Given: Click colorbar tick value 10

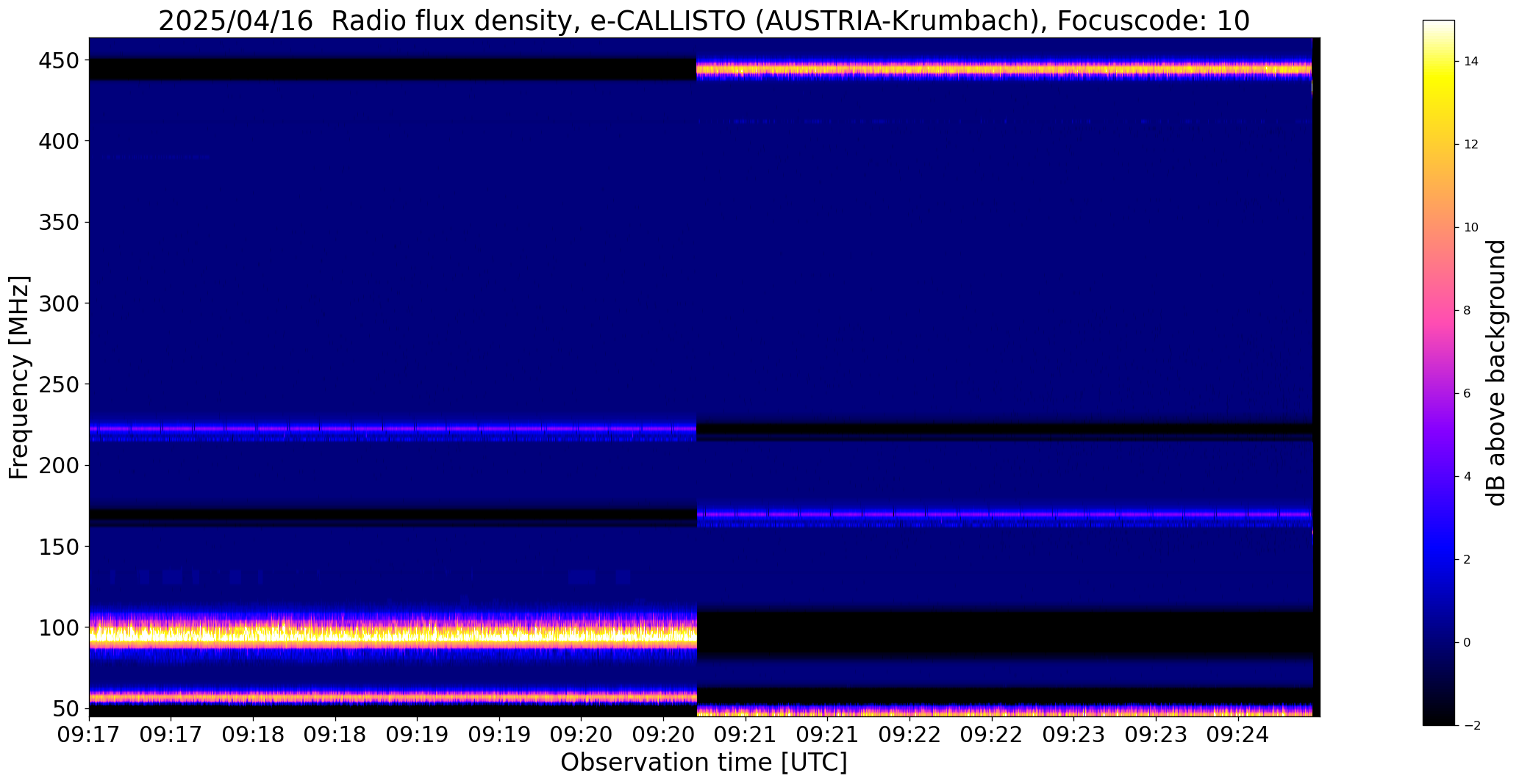Looking at the screenshot, I should [x=1471, y=228].
